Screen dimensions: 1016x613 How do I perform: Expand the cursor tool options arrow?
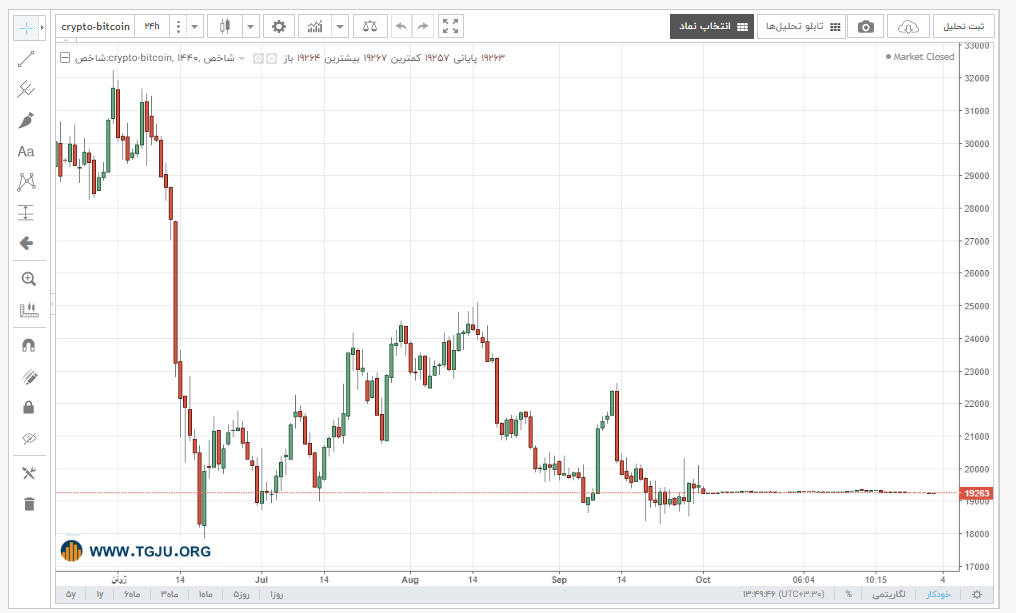pos(42,27)
